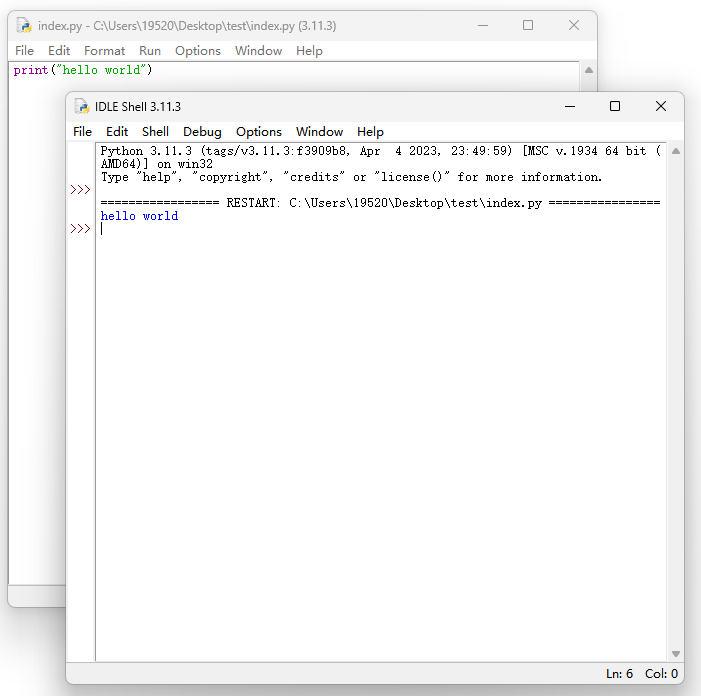Open Edit menu in index.py editor window

click(59, 51)
